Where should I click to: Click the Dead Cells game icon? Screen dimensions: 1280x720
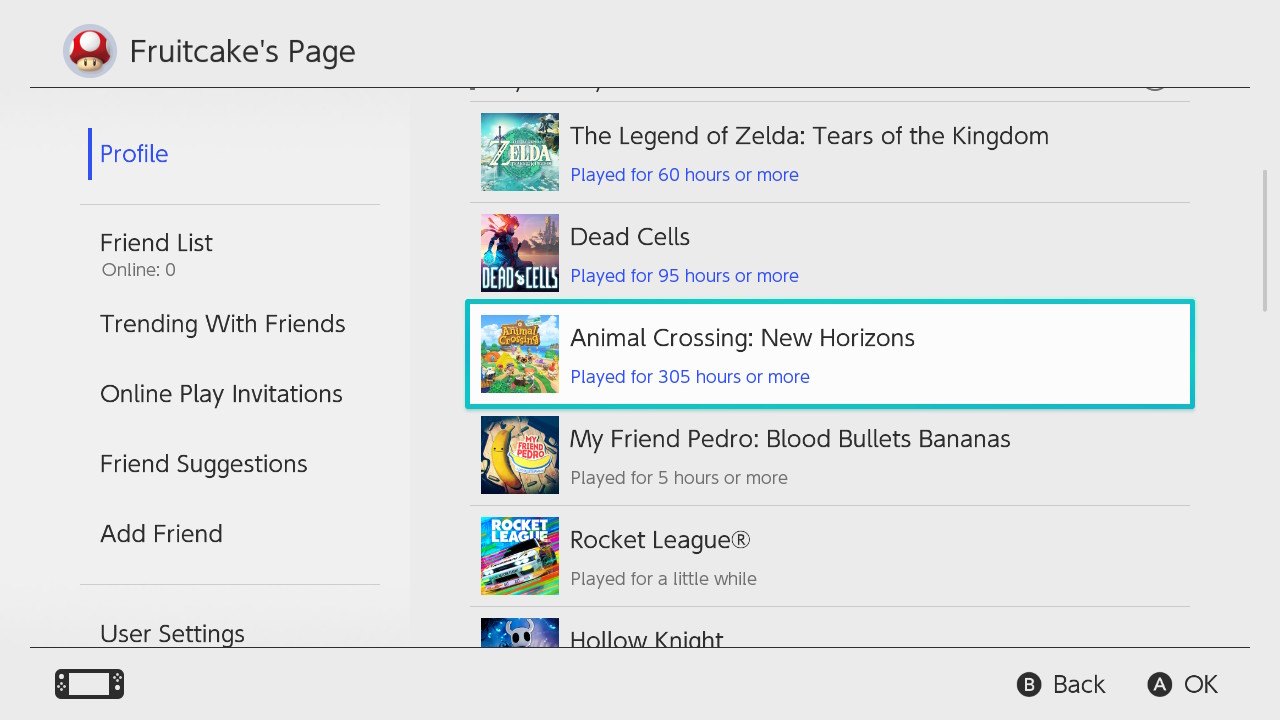pos(520,253)
